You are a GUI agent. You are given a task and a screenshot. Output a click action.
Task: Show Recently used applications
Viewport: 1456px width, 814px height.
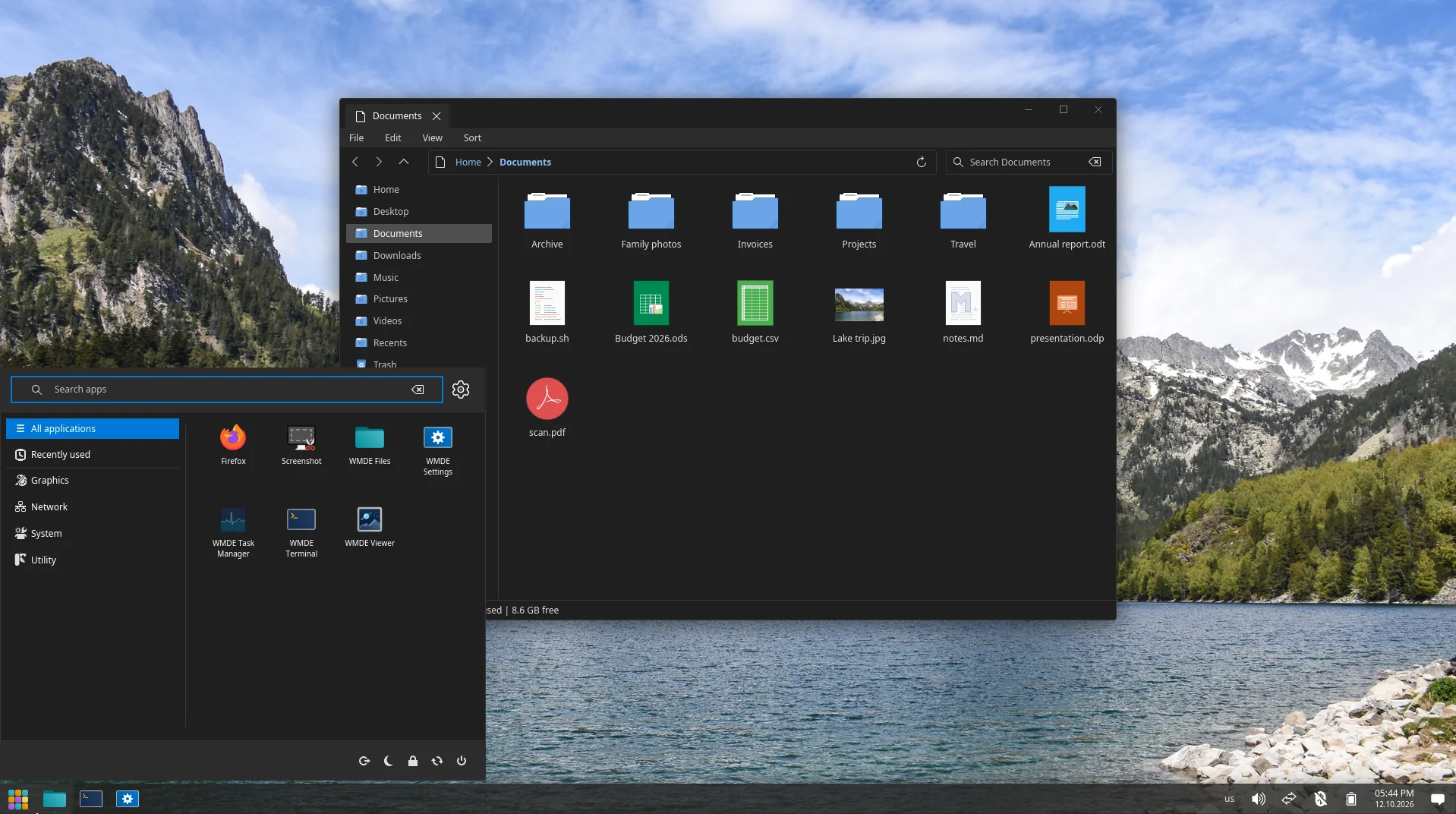[93, 454]
